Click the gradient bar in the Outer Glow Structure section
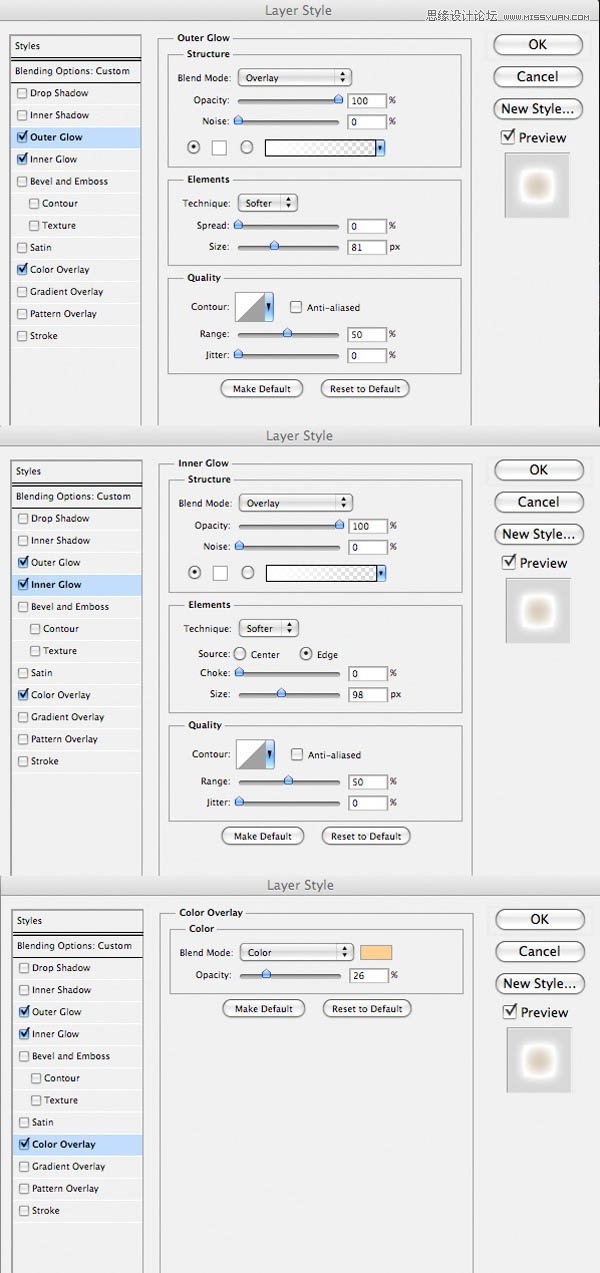Viewport: 600px width, 1273px height. pyautogui.click(x=320, y=148)
